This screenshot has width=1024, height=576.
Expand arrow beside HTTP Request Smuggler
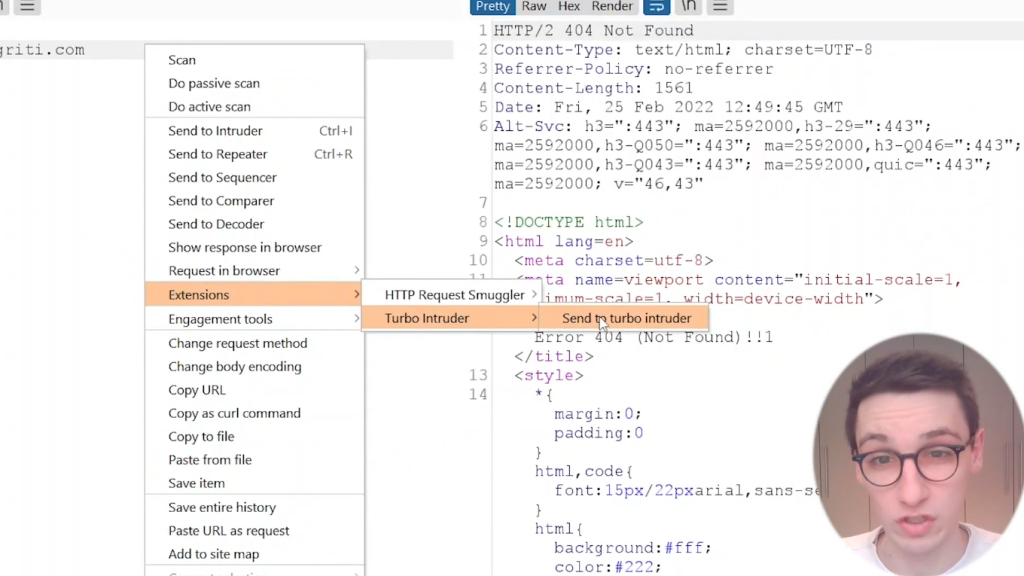coord(534,295)
